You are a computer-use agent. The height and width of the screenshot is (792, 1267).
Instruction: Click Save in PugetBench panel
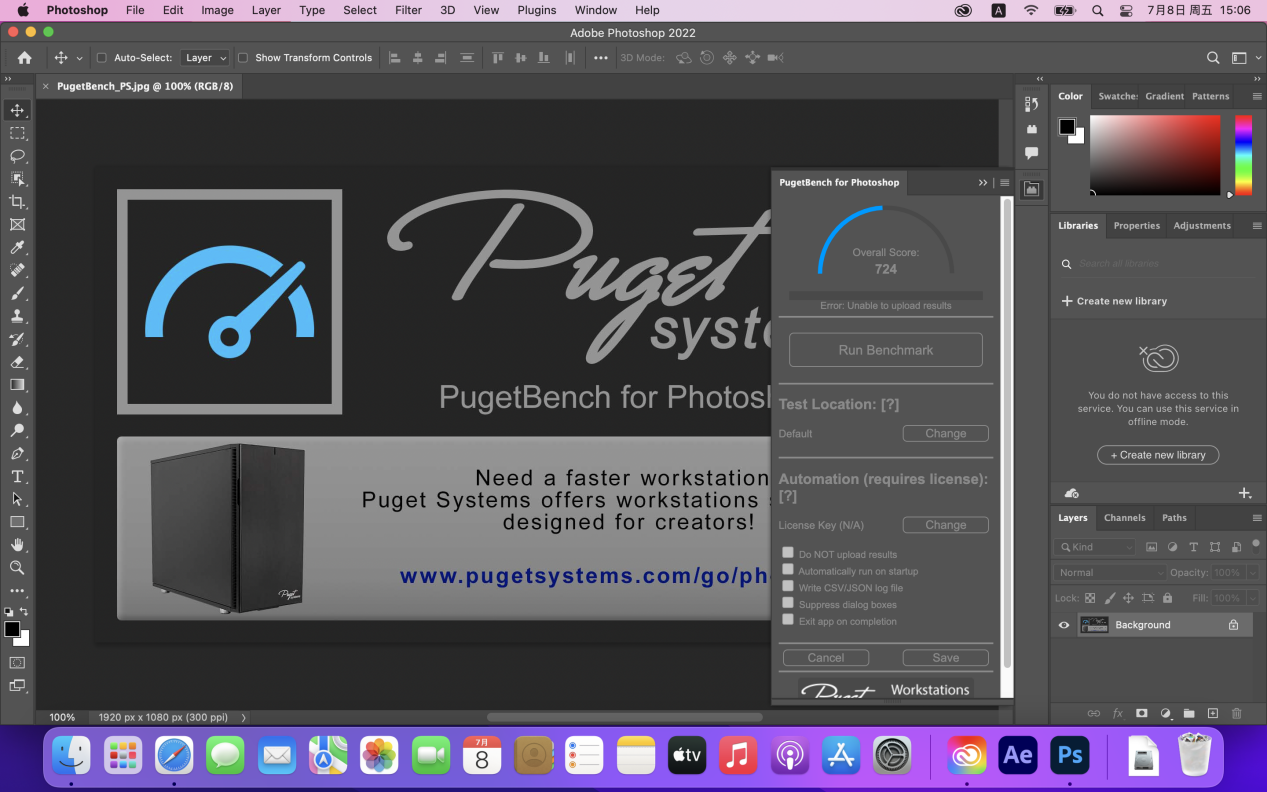(945, 658)
